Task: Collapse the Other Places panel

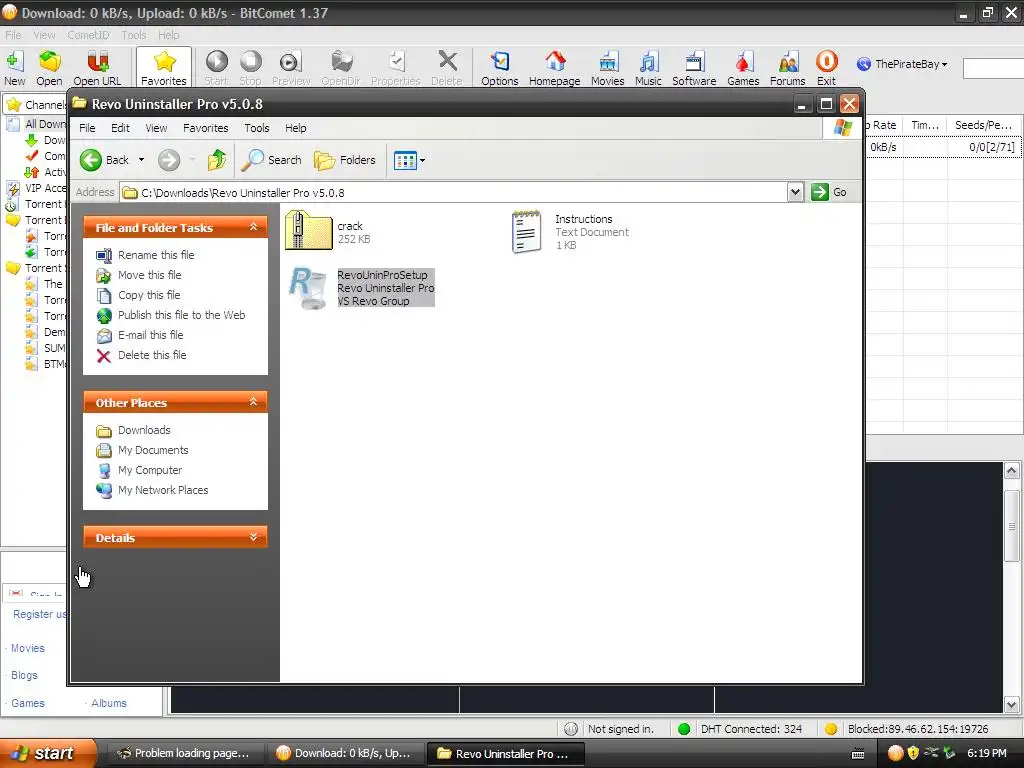Action: click(253, 402)
